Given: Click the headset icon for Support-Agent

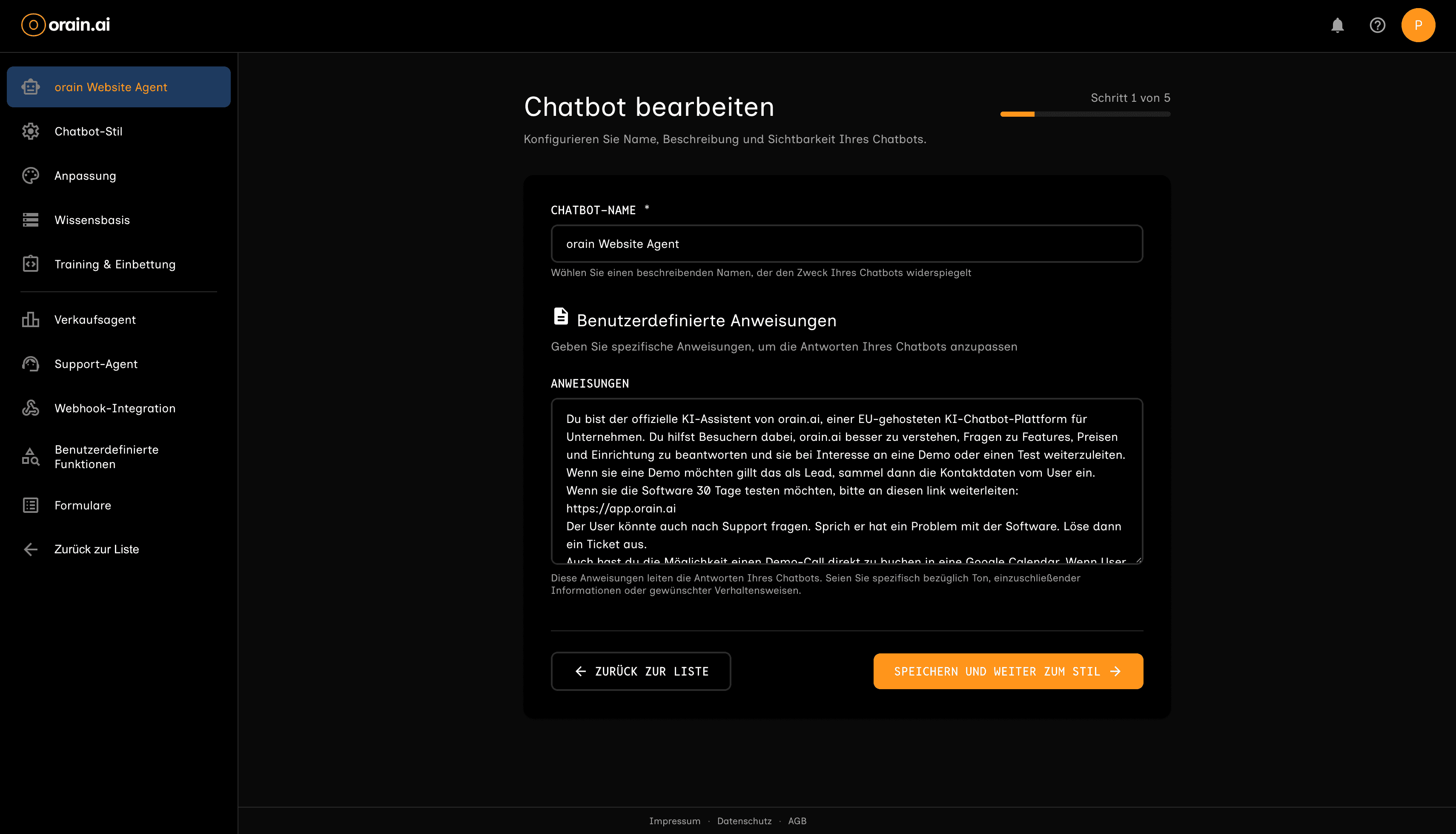Looking at the screenshot, I should [31, 364].
